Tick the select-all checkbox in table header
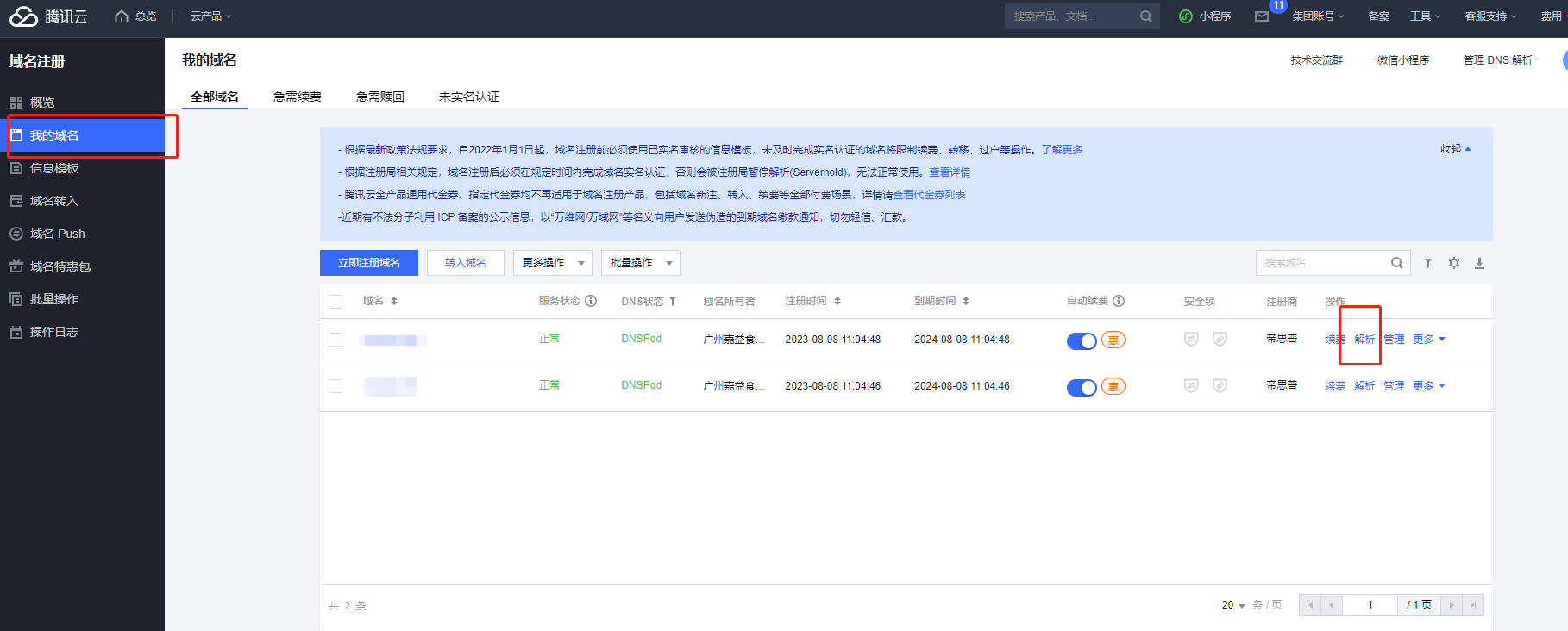This screenshot has width=1568, height=631. point(336,302)
